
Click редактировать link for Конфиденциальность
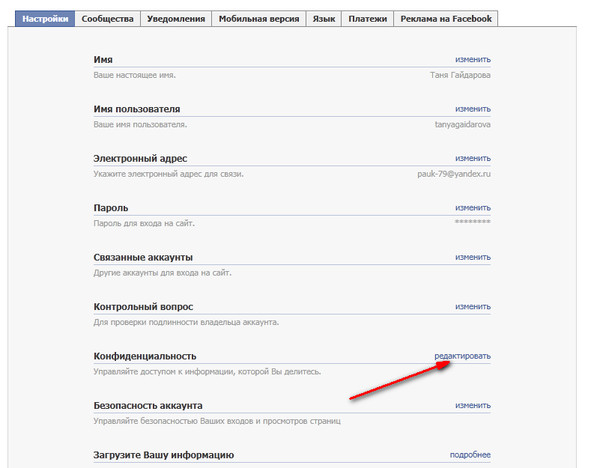pos(462,356)
